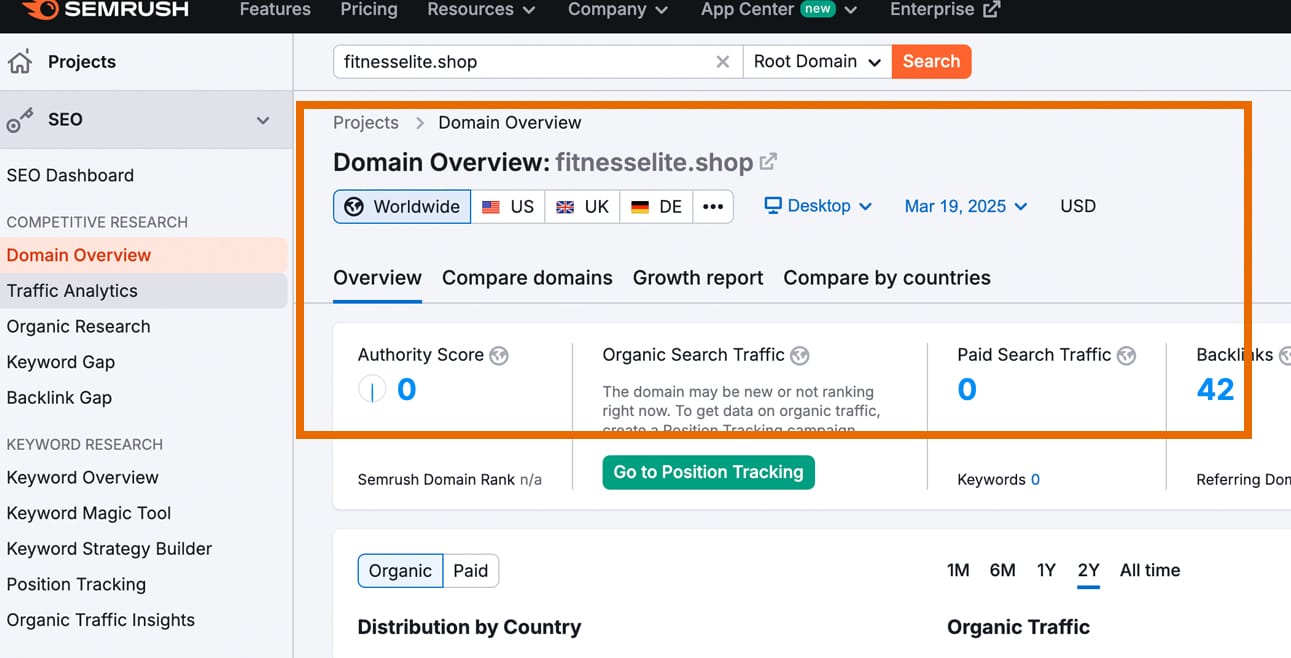This screenshot has width=1291, height=658.
Task: Expand the Resources menu
Action: pos(481,9)
